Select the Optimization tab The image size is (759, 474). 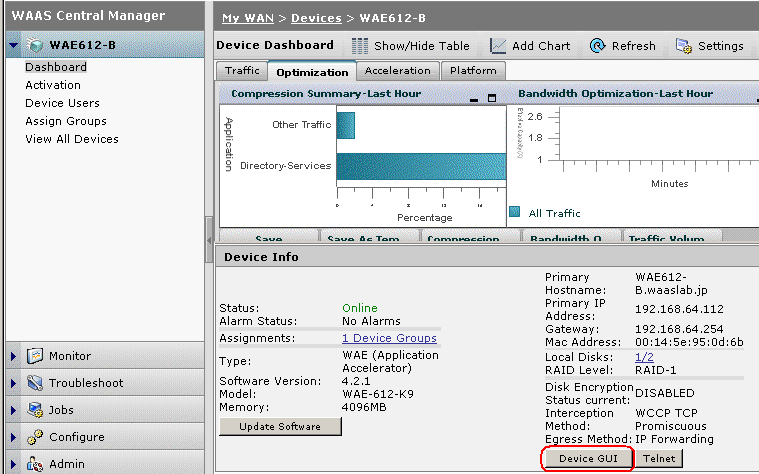(x=312, y=72)
